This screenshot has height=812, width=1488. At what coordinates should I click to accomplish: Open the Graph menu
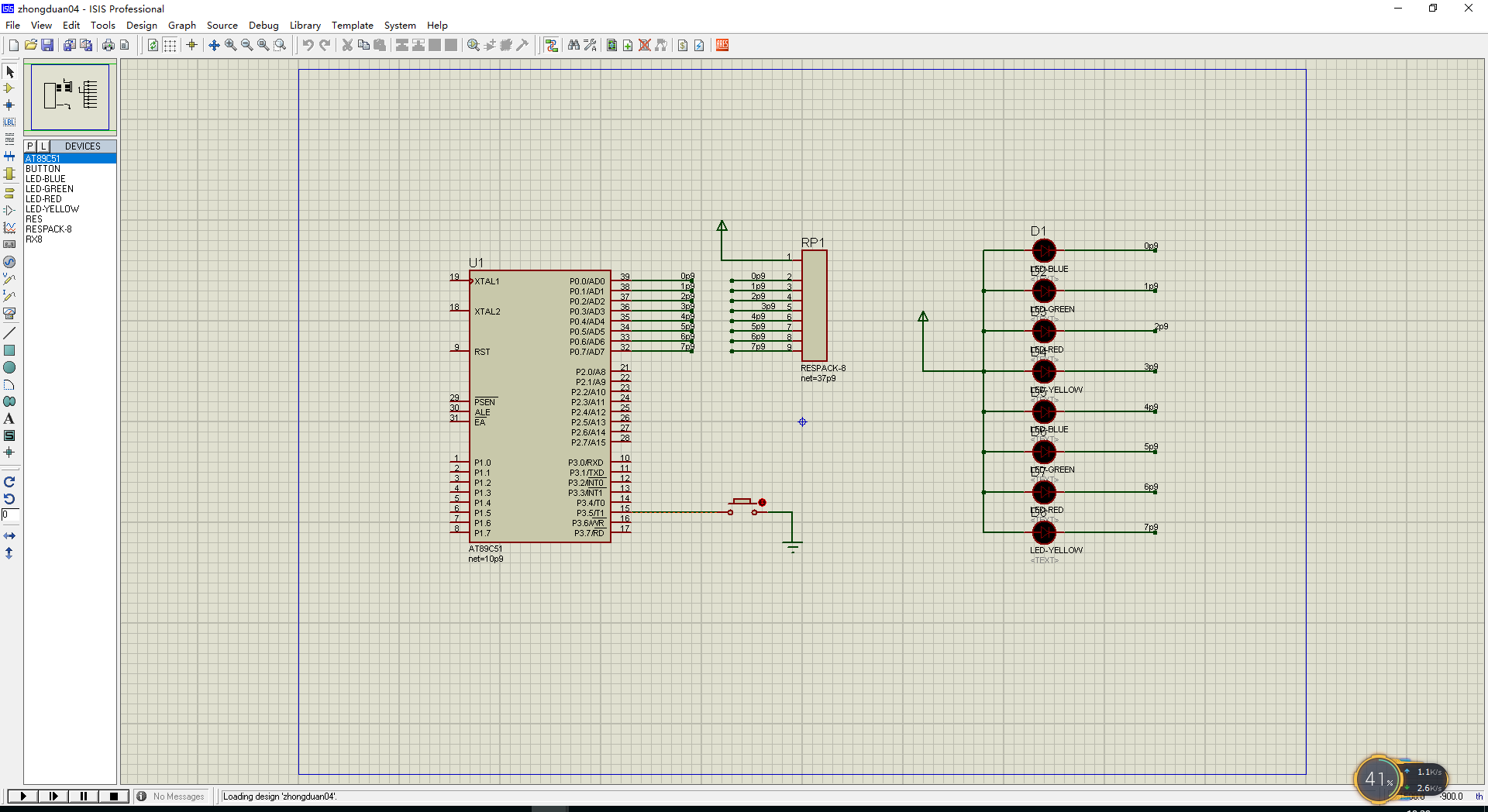[182, 25]
